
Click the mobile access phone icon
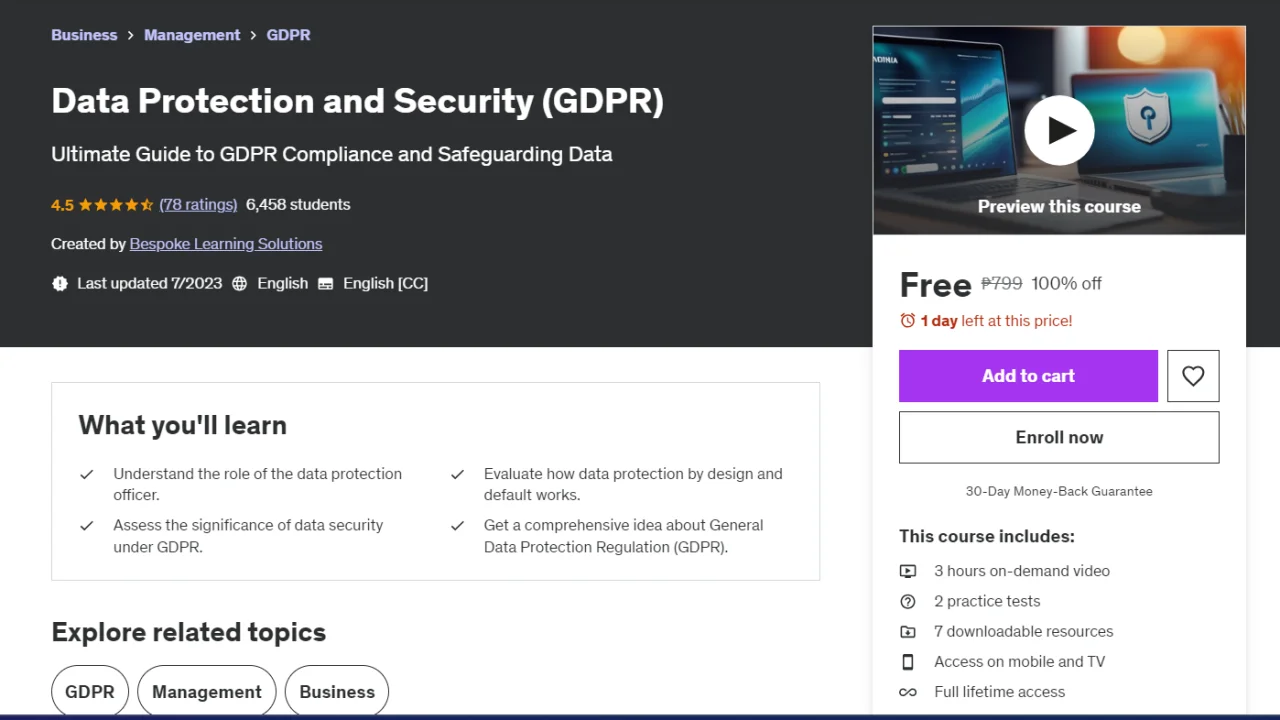[x=907, y=661]
